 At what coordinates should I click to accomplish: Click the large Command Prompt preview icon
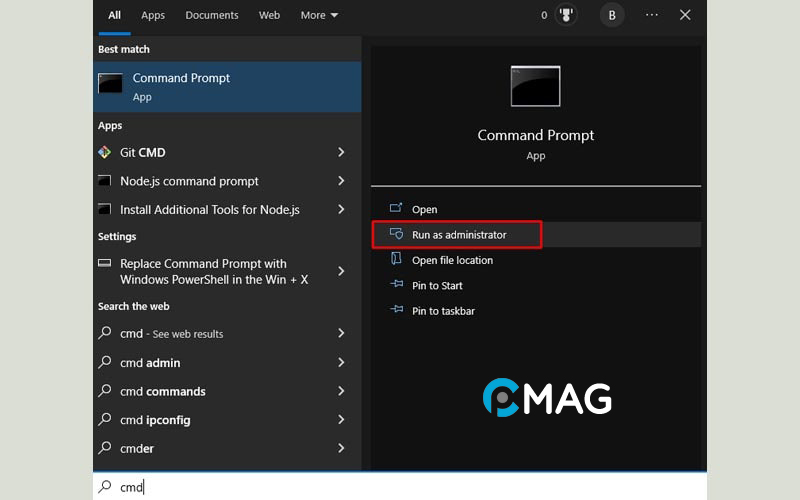535,86
